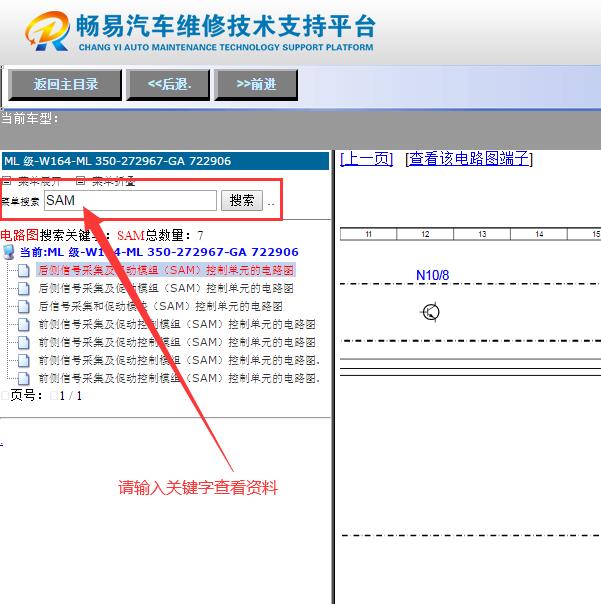Click the 搜索 search button
Screen dimensions: 601x604
click(242, 200)
